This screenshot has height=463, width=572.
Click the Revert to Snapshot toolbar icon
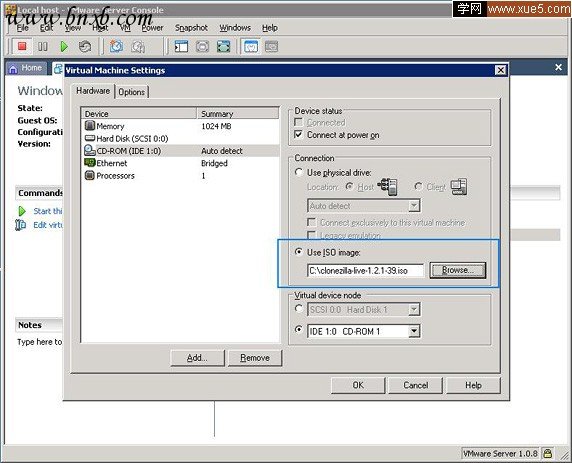[x=138, y=46]
